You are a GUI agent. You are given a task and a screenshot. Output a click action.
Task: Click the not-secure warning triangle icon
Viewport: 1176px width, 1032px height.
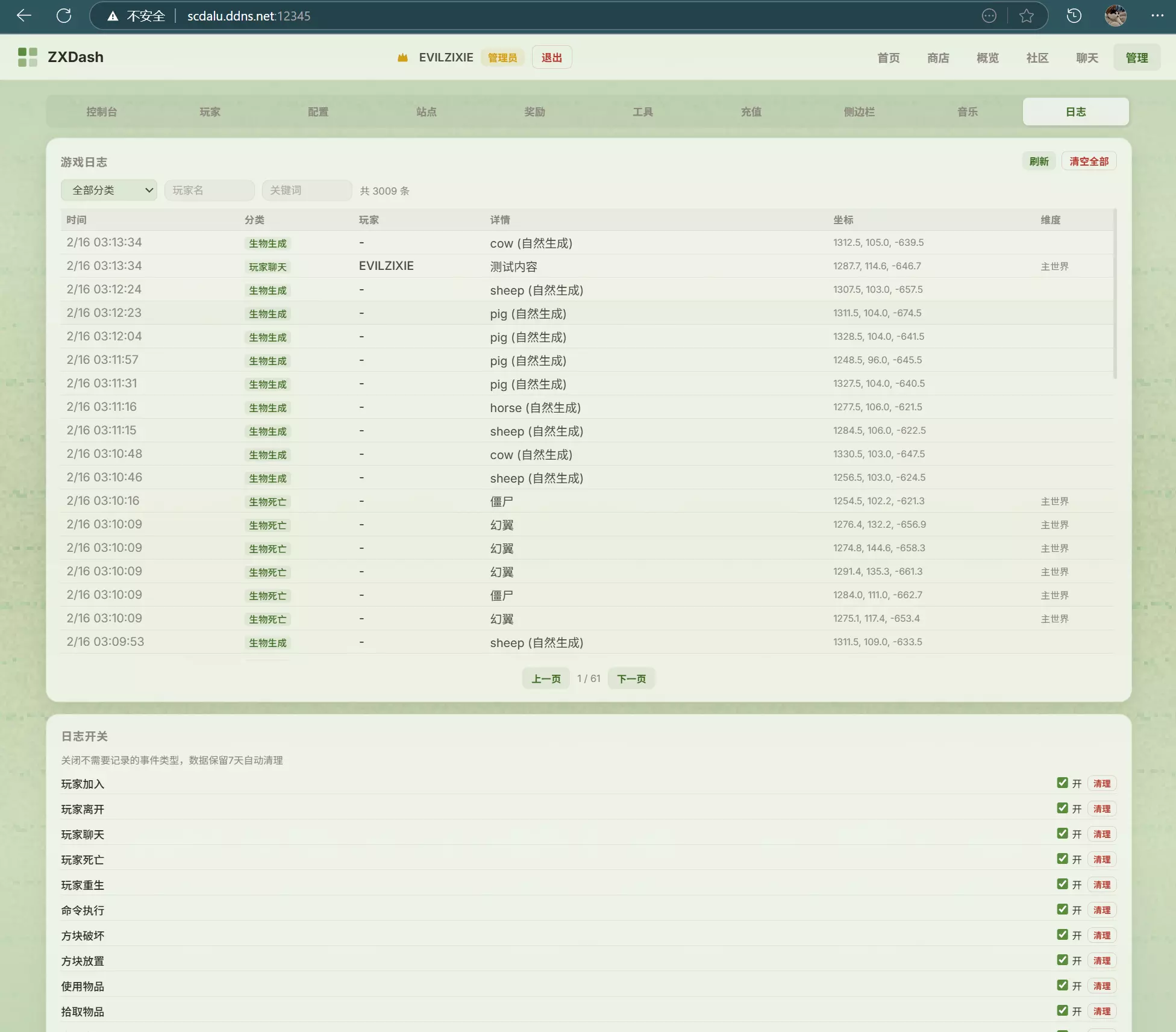[x=113, y=16]
